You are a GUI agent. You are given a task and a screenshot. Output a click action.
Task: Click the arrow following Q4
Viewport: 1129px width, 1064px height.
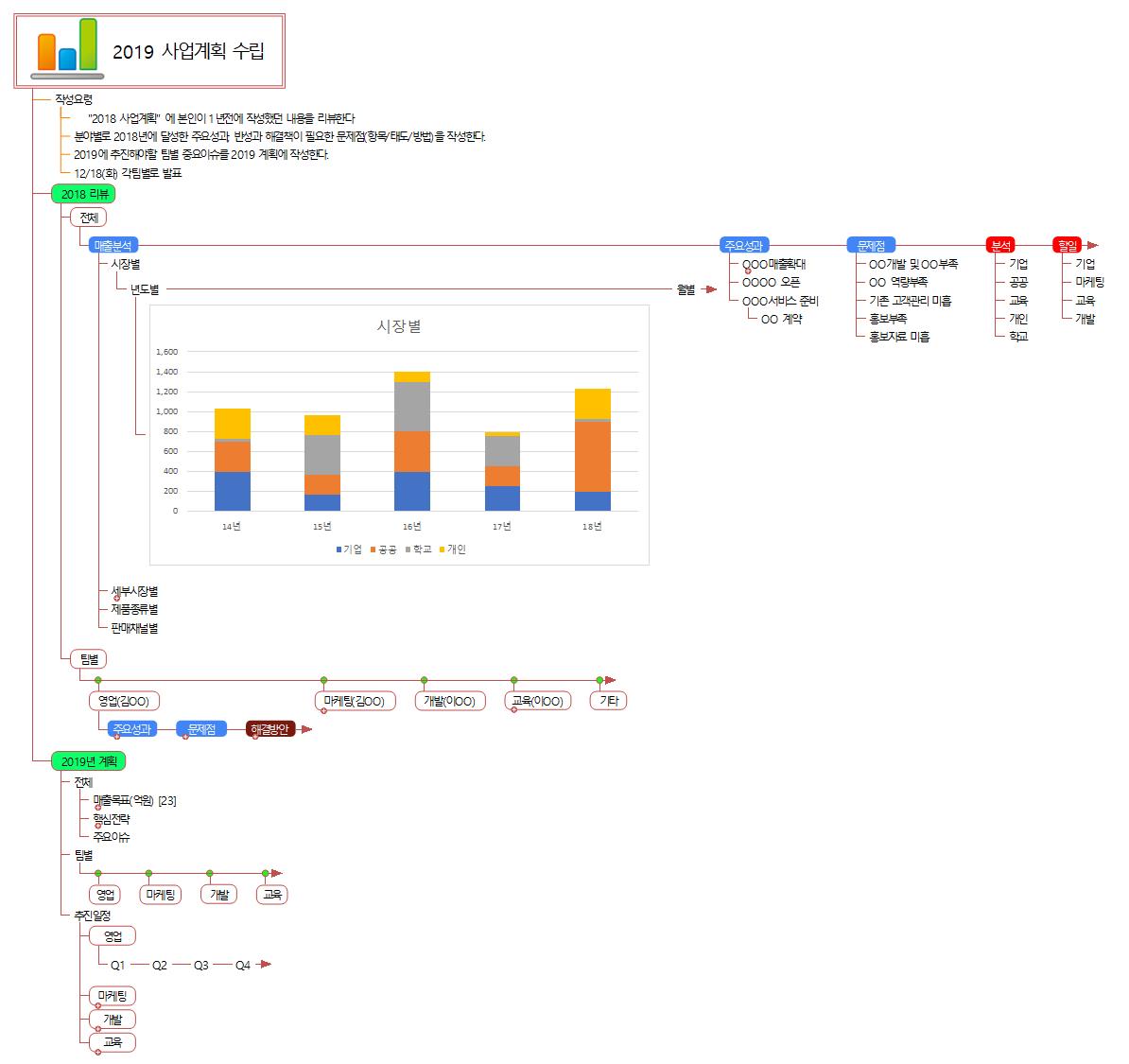[265, 965]
